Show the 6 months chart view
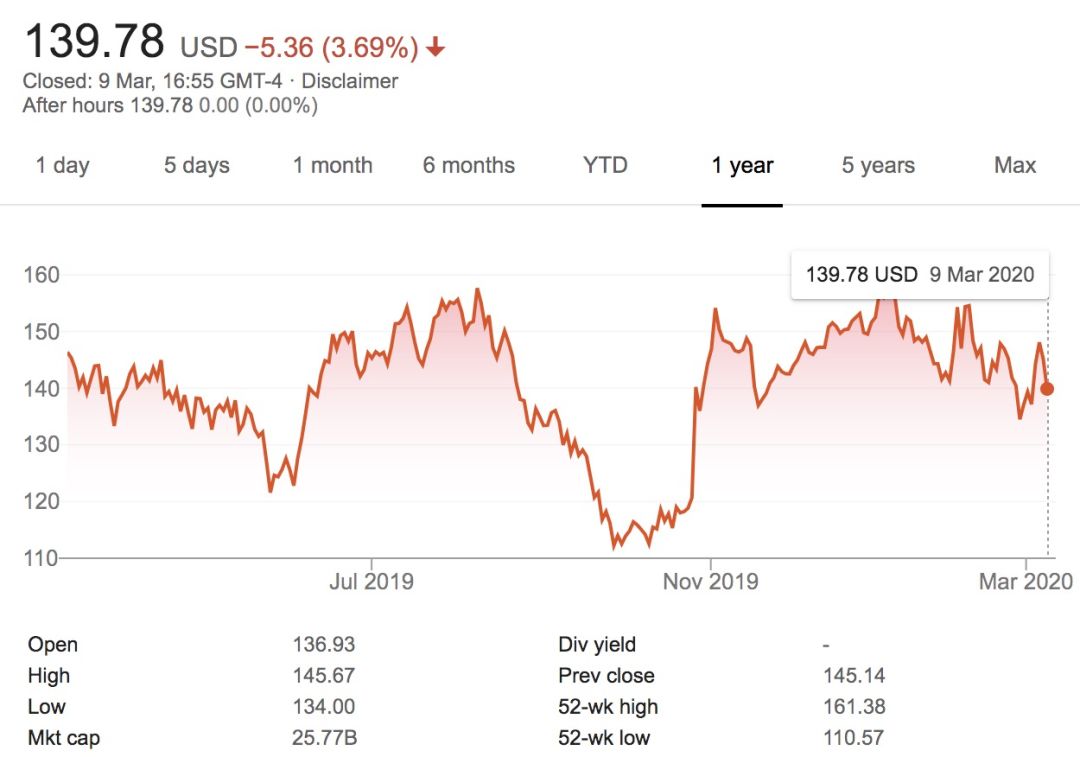 click(x=468, y=165)
